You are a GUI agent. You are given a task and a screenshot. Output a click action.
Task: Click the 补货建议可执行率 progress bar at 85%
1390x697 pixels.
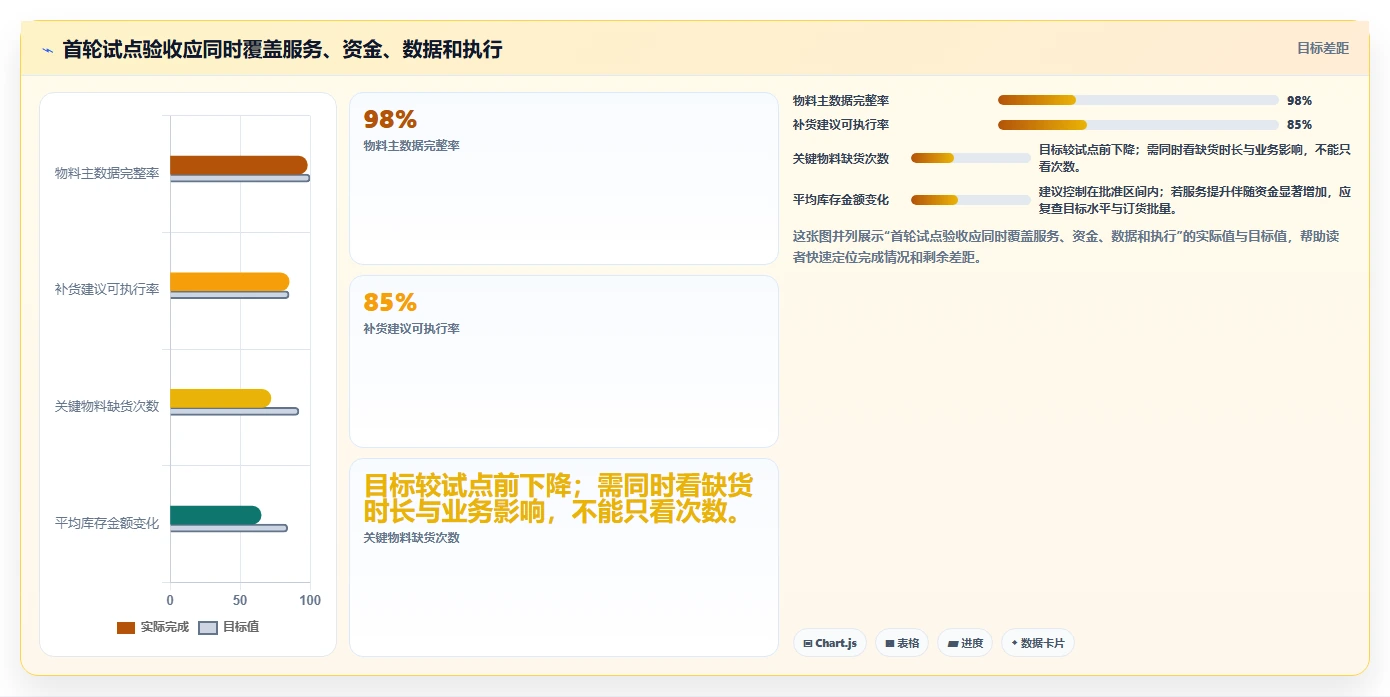(1138, 125)
